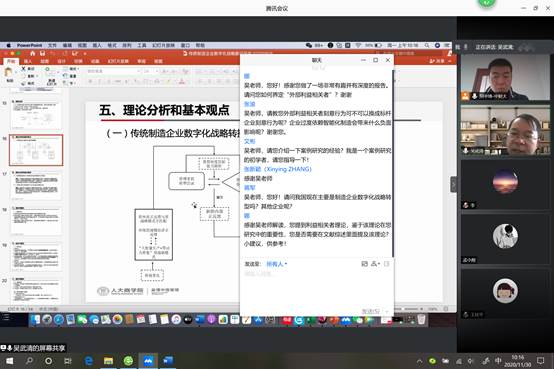Toggle the 中 input method indicator
The height and width of the screenshot is (369, 554).
pyautogui.click(x=498, y=361)
